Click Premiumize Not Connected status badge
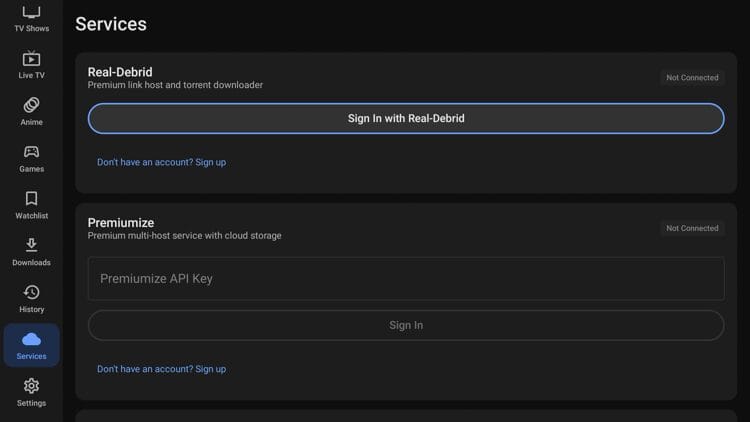 [692, 228]
